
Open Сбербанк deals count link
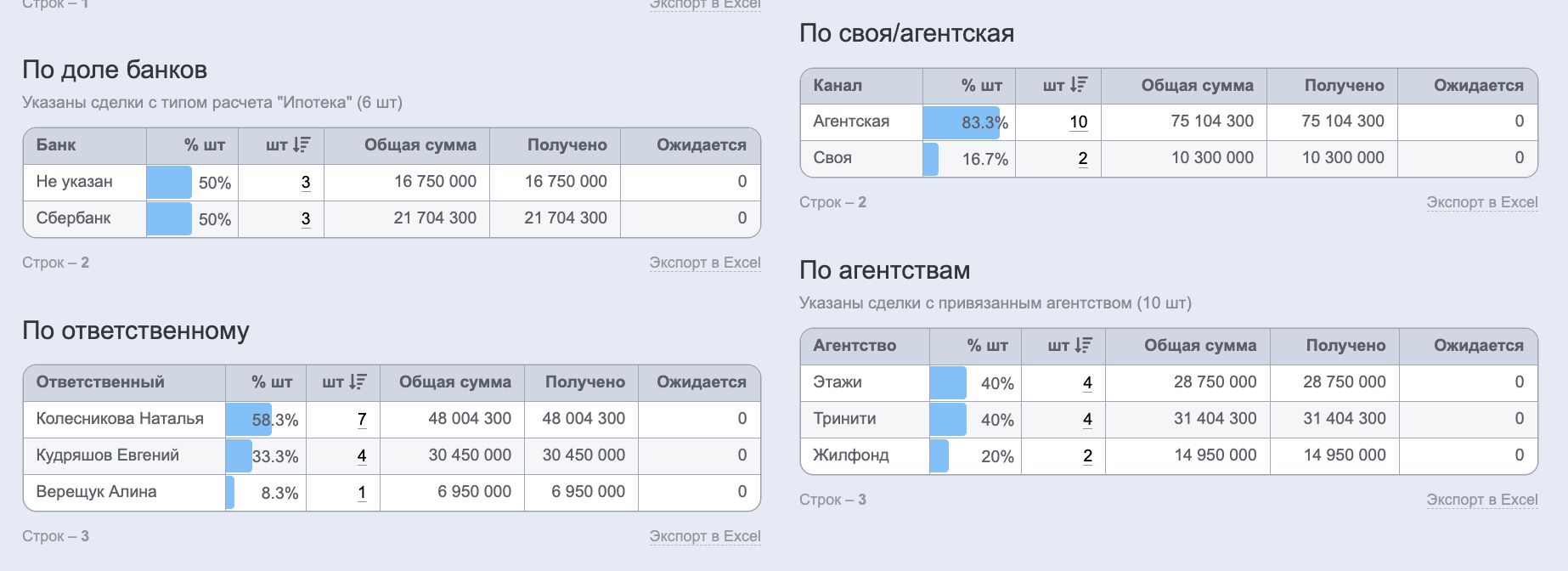tap(306, 218)
